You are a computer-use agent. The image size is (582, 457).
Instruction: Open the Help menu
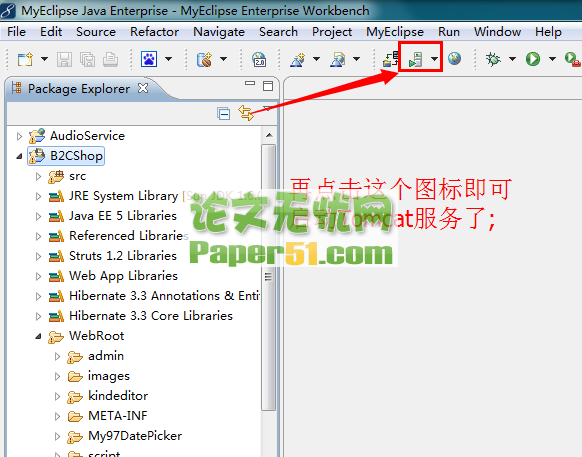pos(548,32)
